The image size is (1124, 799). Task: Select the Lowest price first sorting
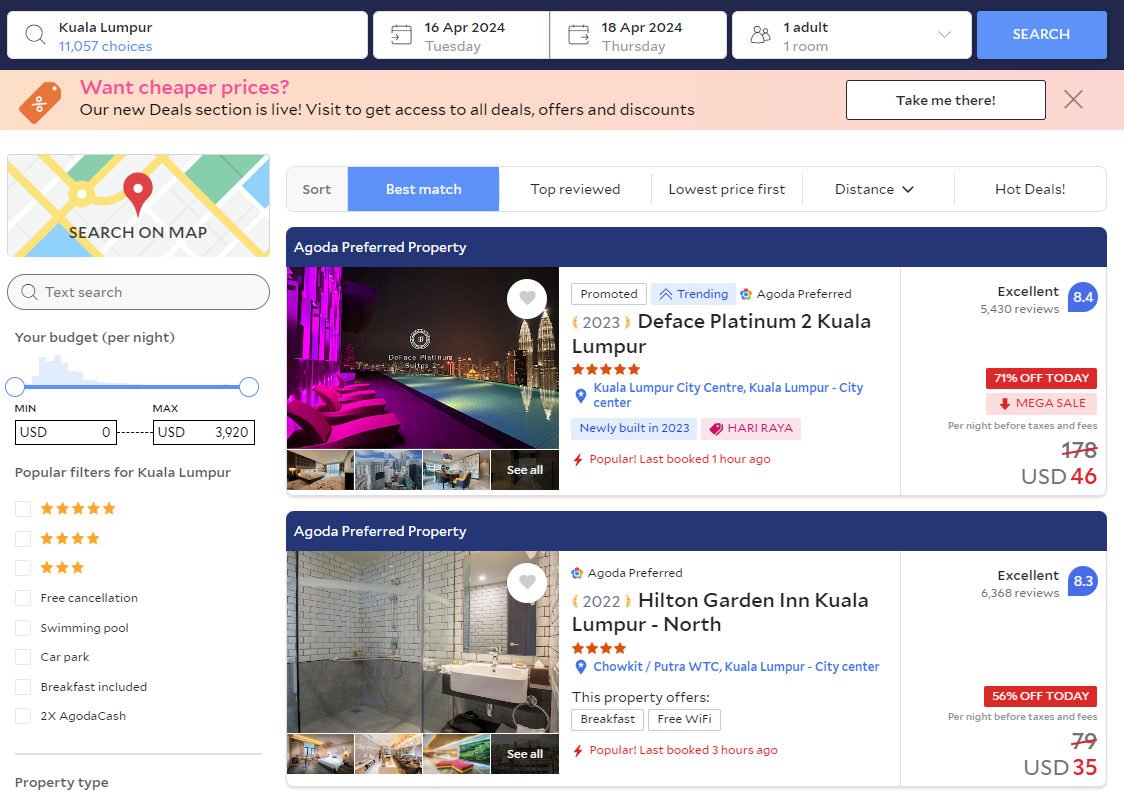pyautogui.click(x=727, y=189)
